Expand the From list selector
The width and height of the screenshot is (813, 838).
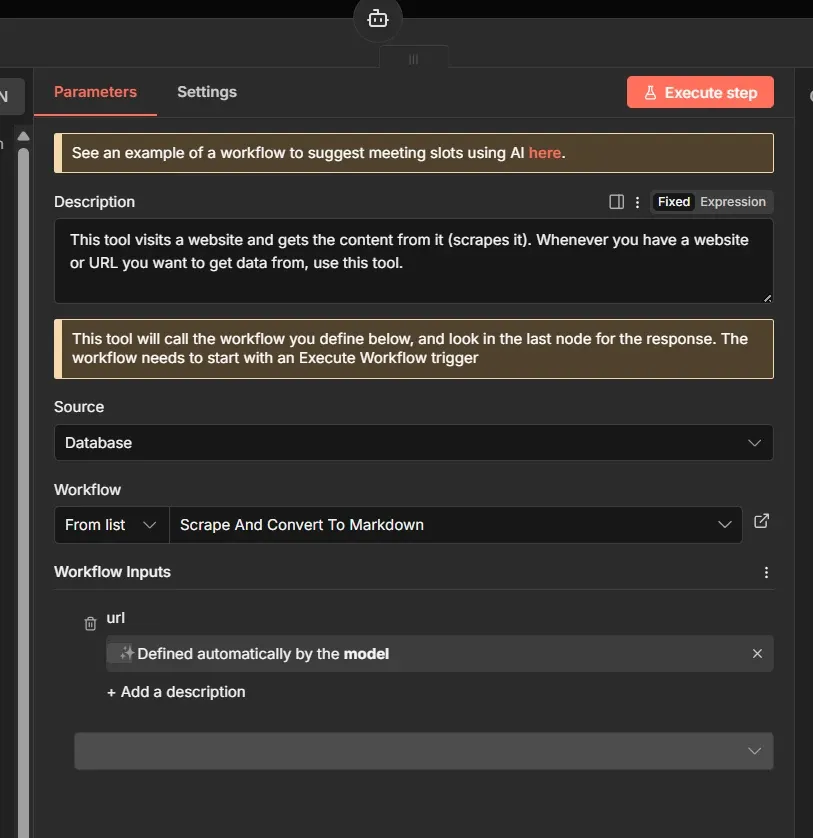tap(110, 524)
